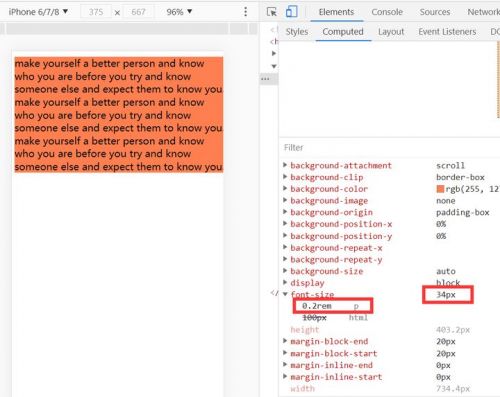Expand the display property
The image size is (500, 397).
285,283
